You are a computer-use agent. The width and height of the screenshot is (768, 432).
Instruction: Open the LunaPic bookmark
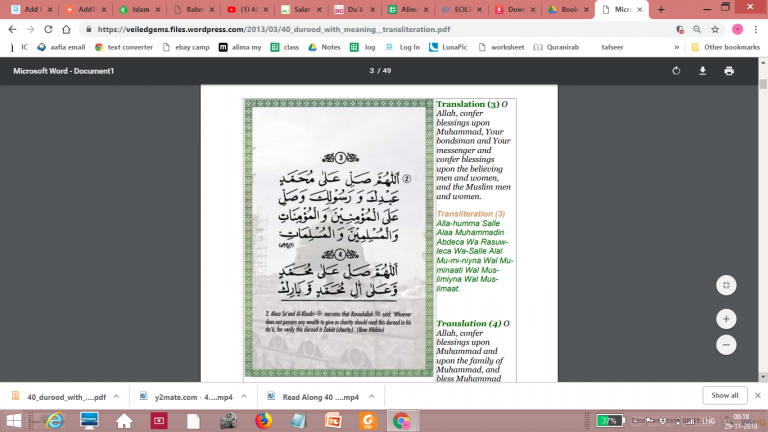(x=448, y=47)
